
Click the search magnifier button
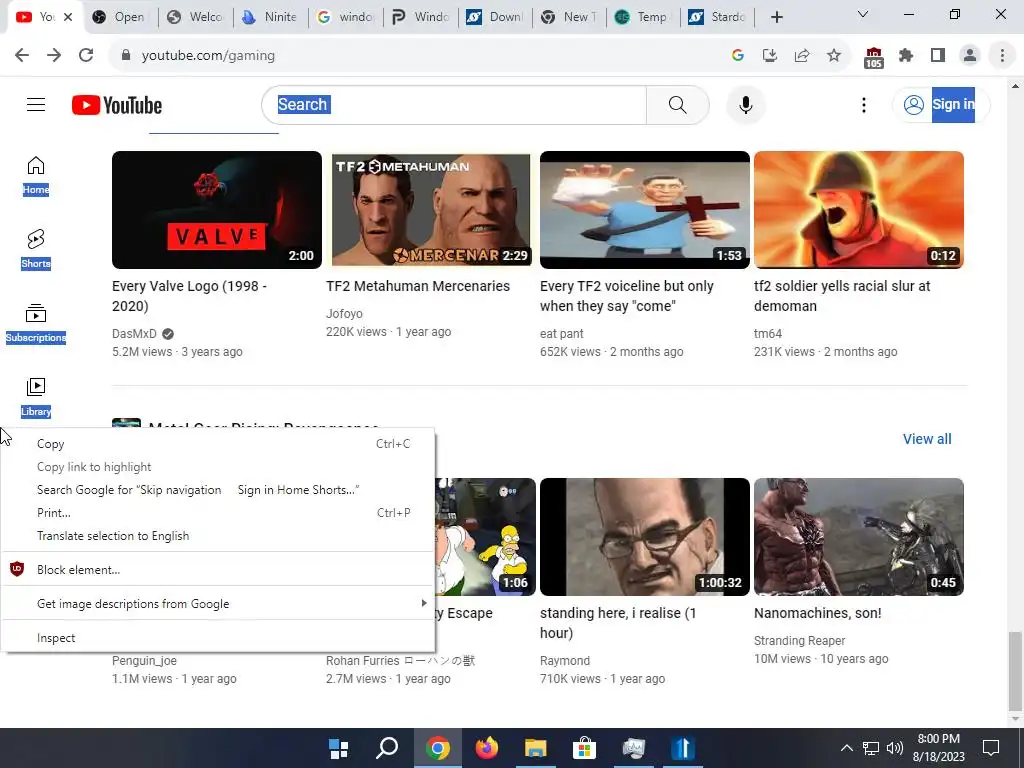677,104
